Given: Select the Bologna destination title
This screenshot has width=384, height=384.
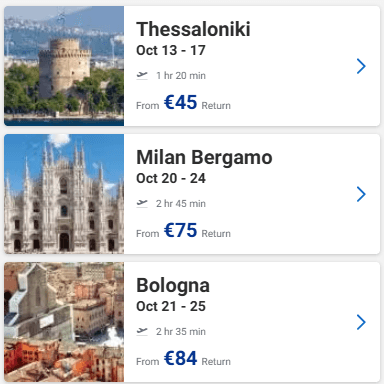Looking at the screenshot, I should click(173, 286).
